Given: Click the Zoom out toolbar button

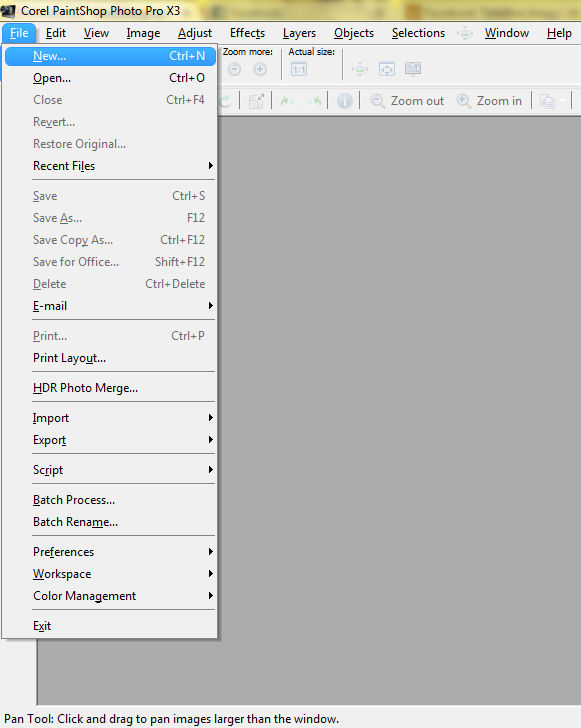Looking at the screenshot, I should [x=407, y=101].
